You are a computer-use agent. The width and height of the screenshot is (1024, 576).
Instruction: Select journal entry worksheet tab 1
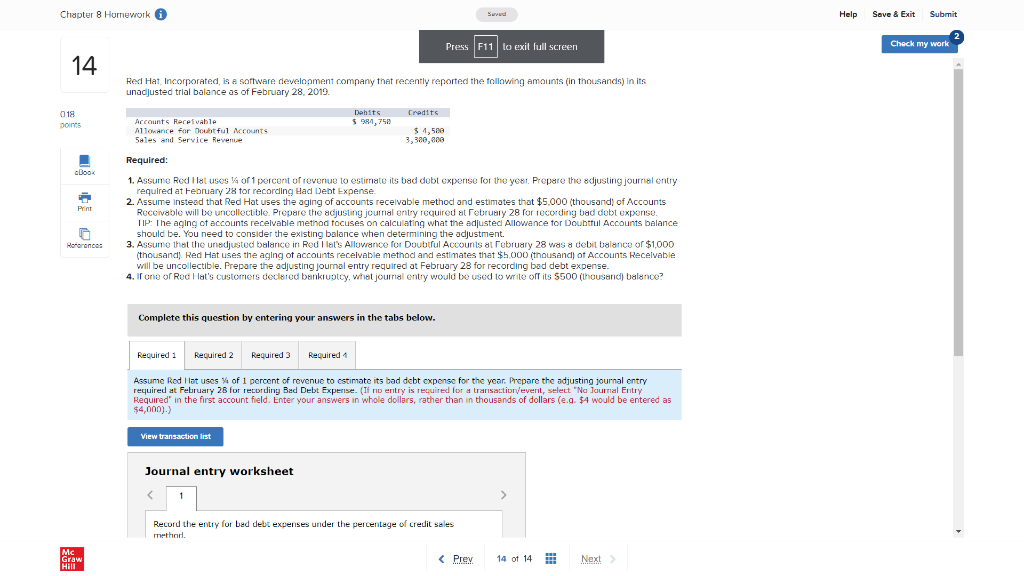182,496
